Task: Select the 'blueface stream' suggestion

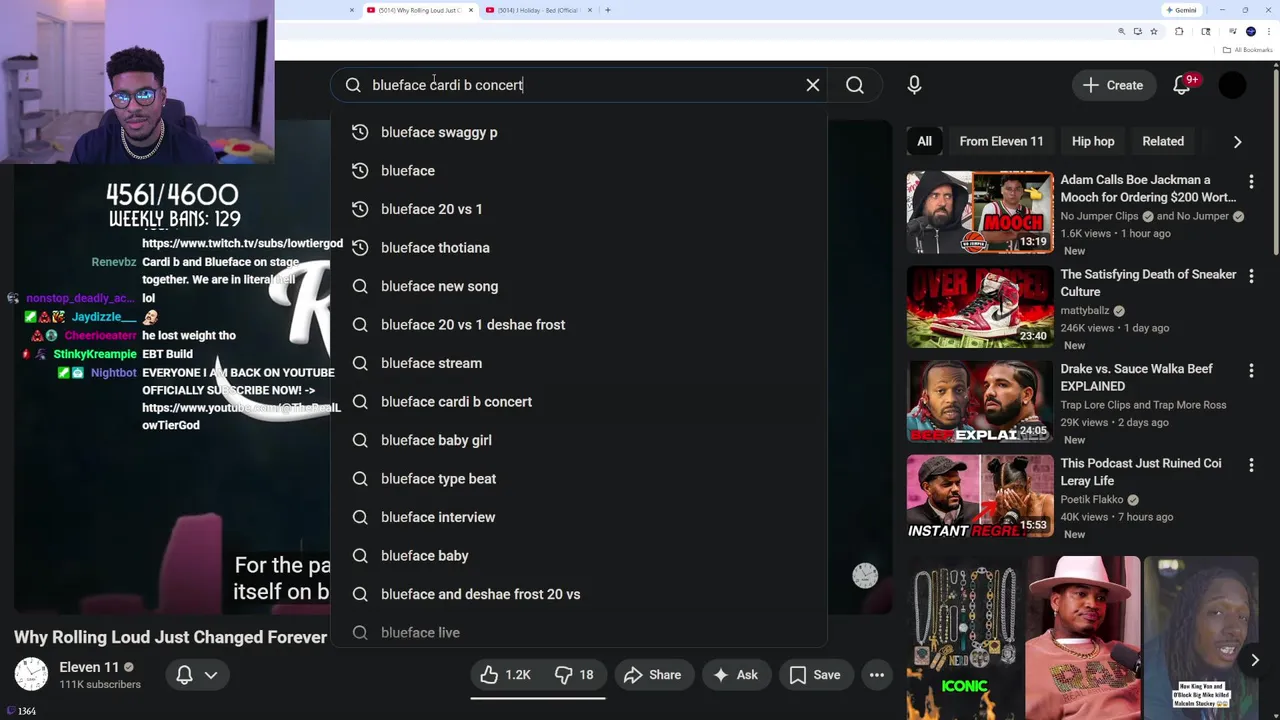Action: pyautogui.click(x=579, y=363)
